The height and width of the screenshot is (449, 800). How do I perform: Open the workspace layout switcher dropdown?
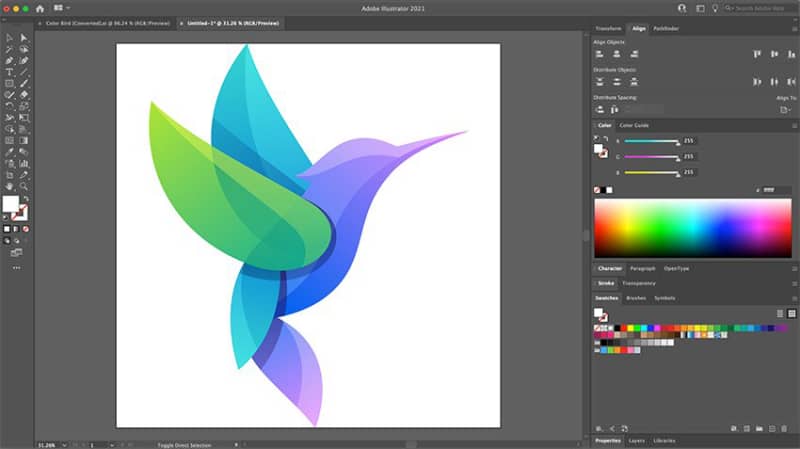[61, 8]
